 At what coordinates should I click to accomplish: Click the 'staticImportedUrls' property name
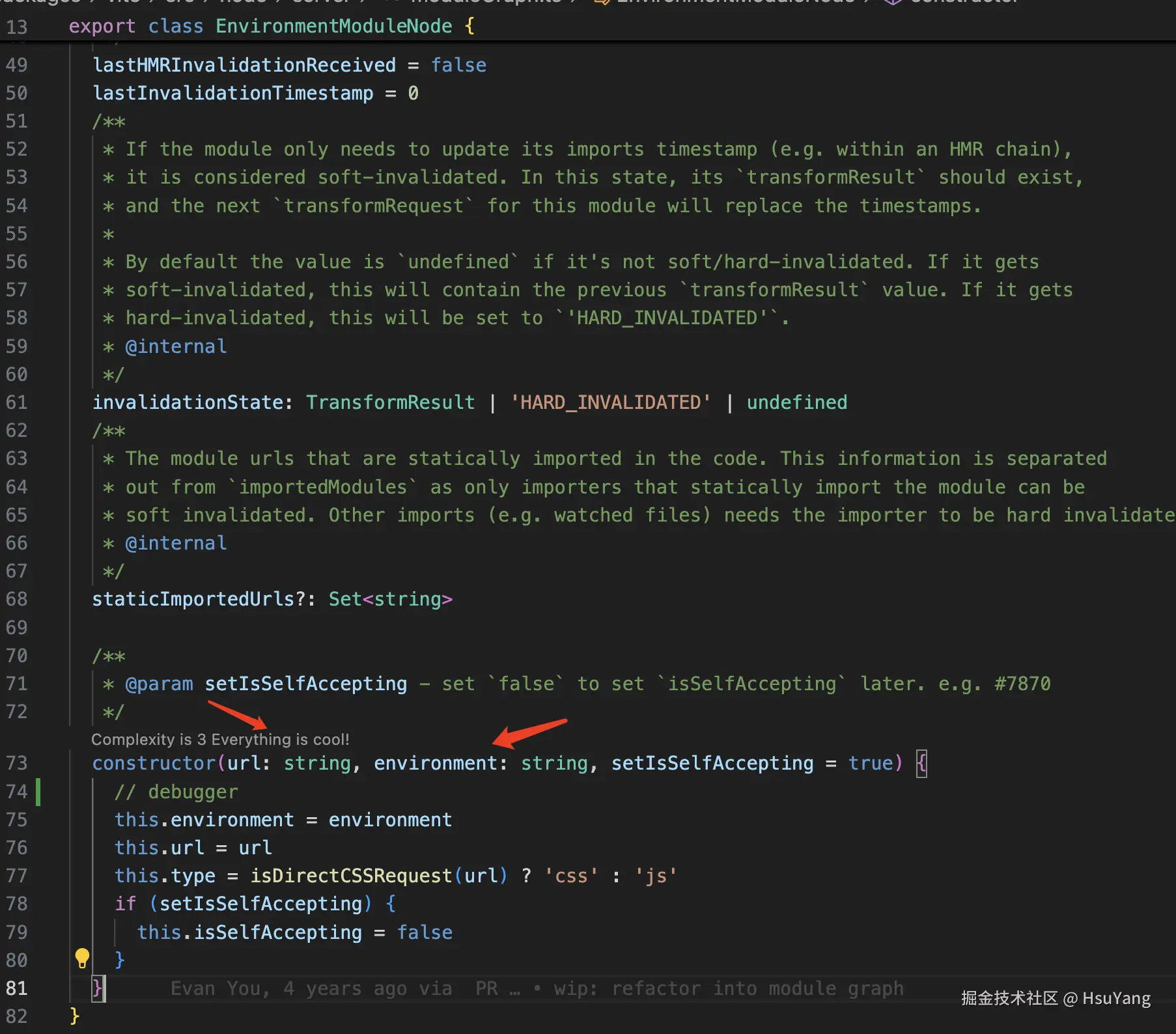(x=193, y=599)
